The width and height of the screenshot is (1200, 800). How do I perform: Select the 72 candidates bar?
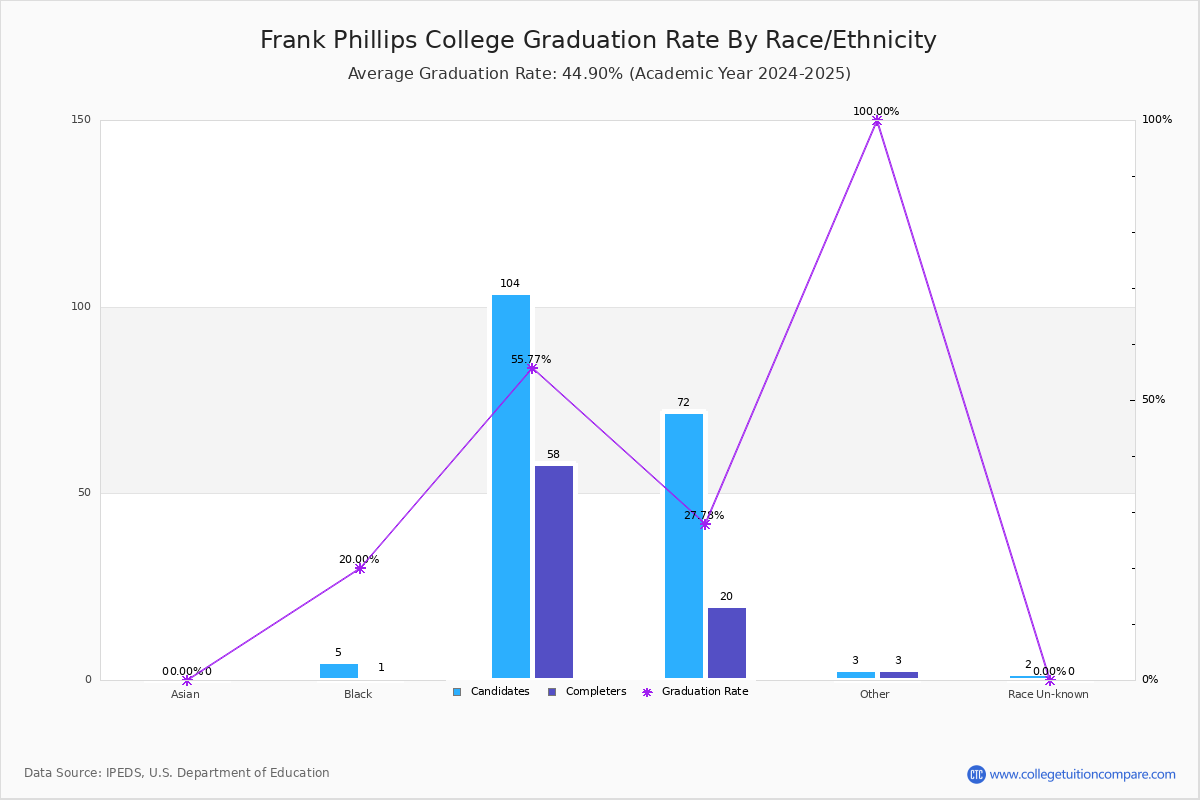pos(684,546)
